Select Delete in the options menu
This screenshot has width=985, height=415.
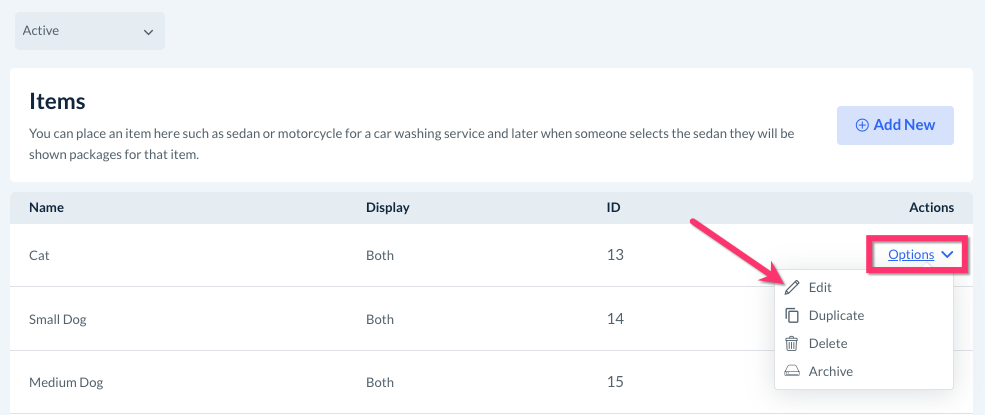coord(828,343)
